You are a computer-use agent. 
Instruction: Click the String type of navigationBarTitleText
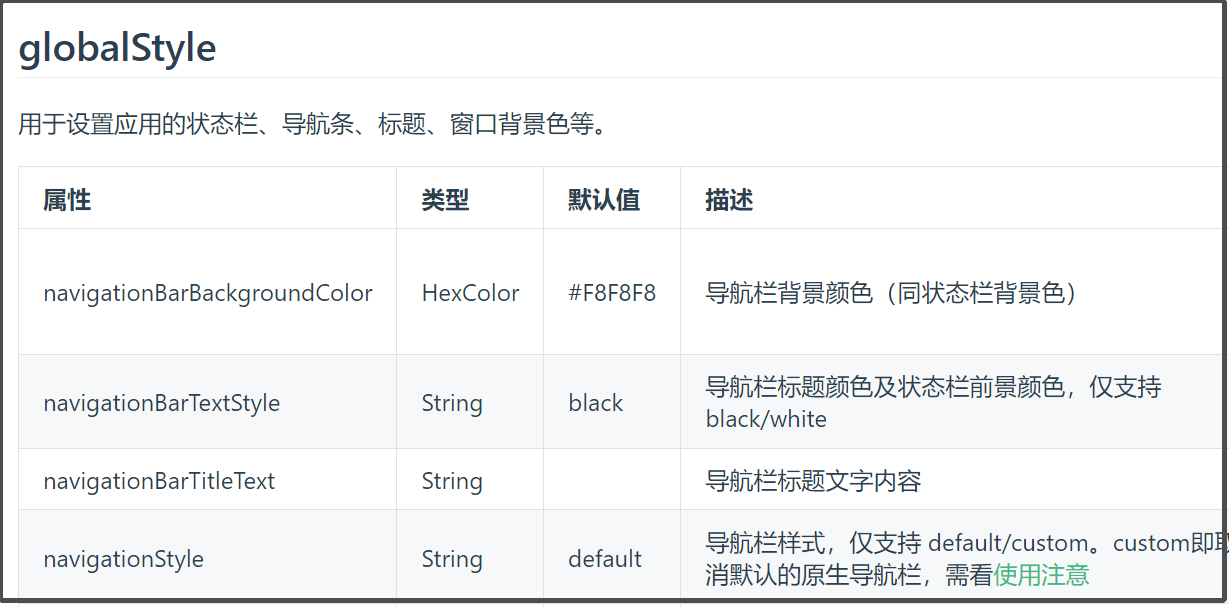click(x=452, y=481)
